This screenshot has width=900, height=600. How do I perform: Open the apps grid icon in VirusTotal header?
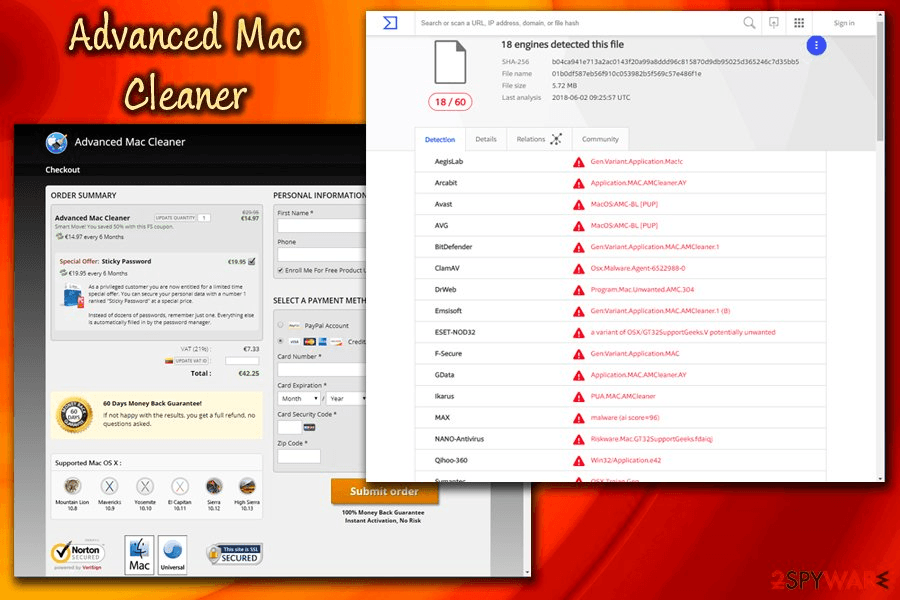pos(797,22)
